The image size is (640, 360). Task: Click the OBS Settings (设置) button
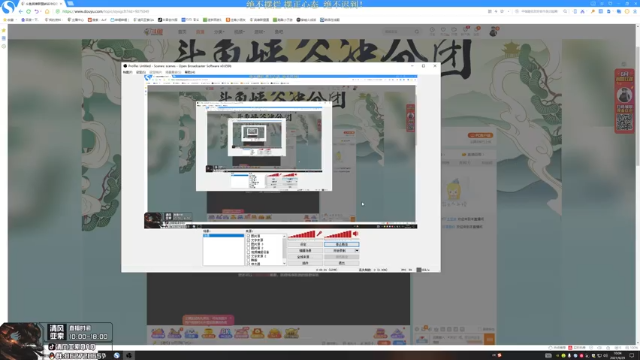305,244
